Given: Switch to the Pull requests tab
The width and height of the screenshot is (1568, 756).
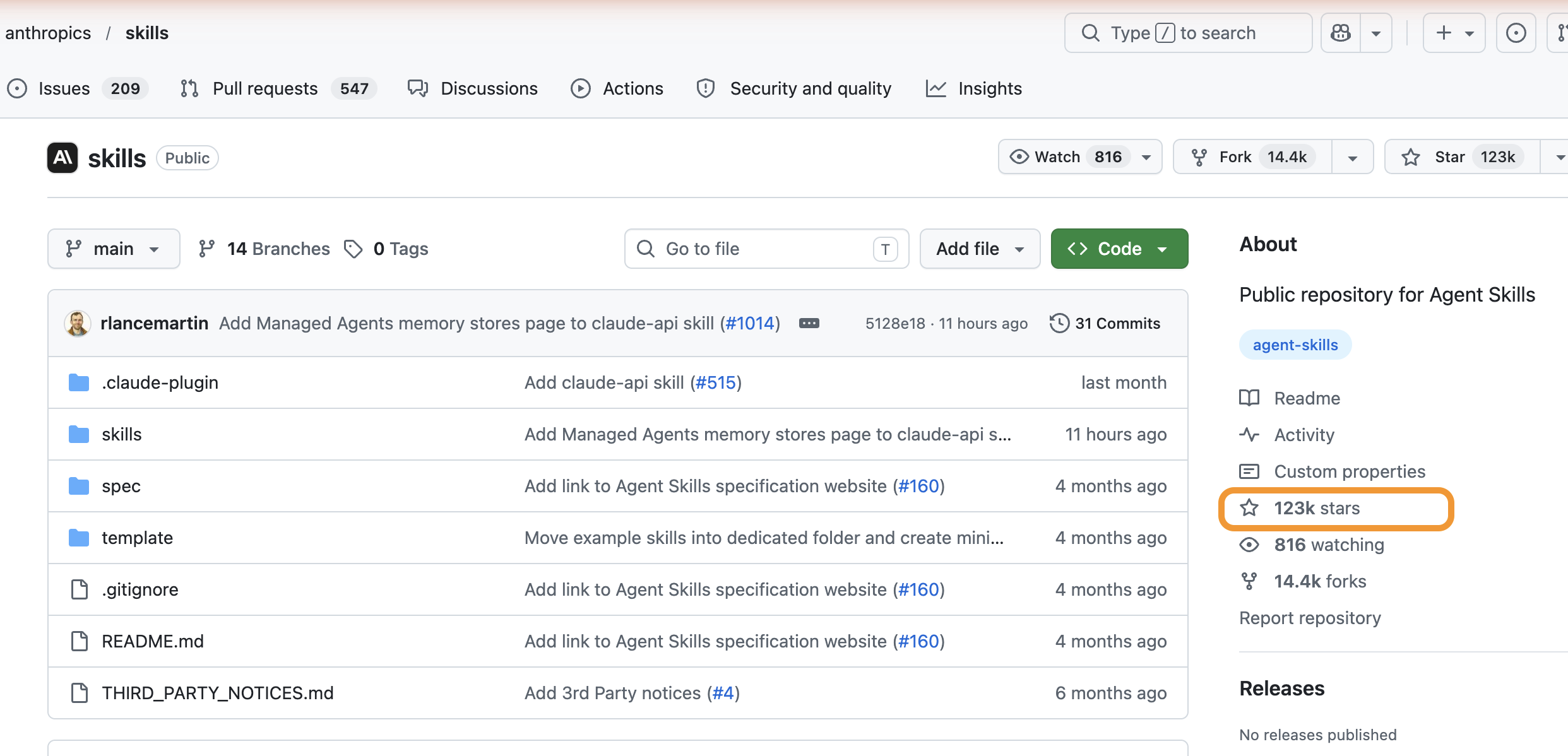Looking at the screenshot, I should 264,88.
